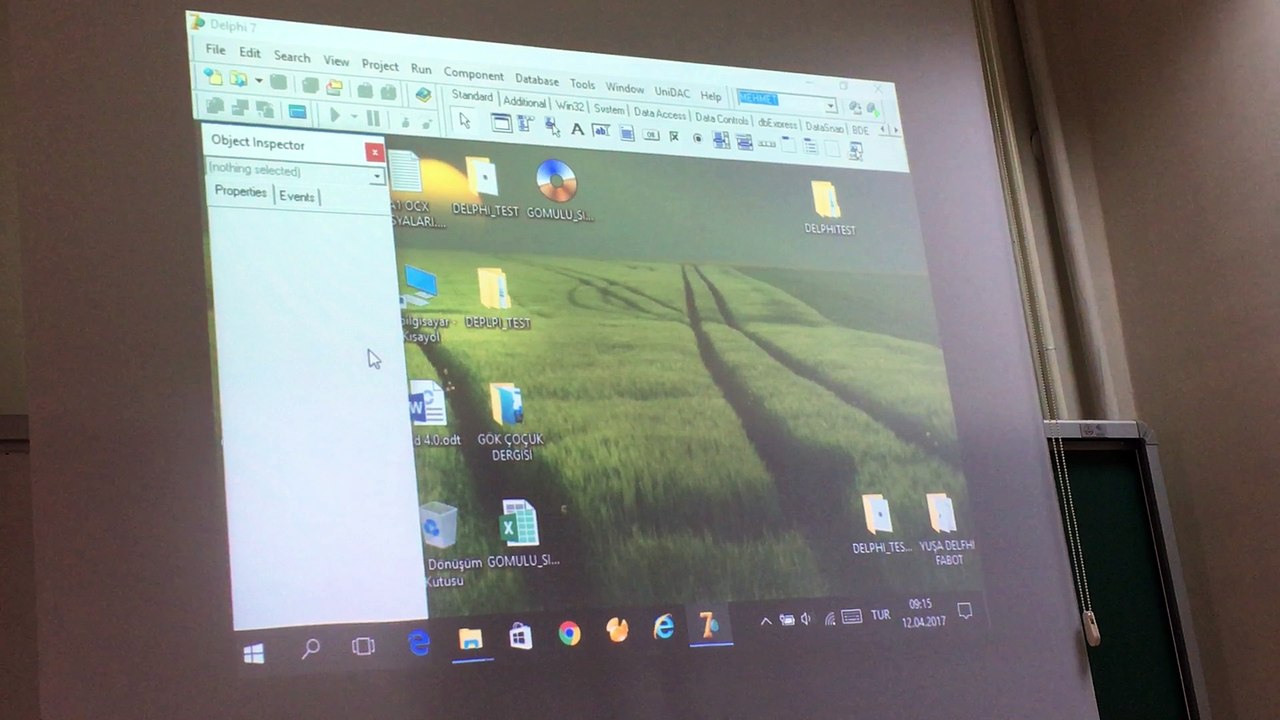Open Google Chrome from the taskbar

[569, 634]
